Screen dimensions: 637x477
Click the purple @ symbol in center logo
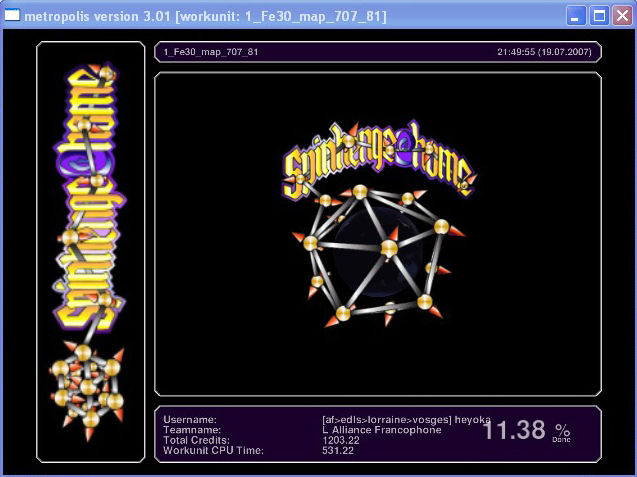408,155
